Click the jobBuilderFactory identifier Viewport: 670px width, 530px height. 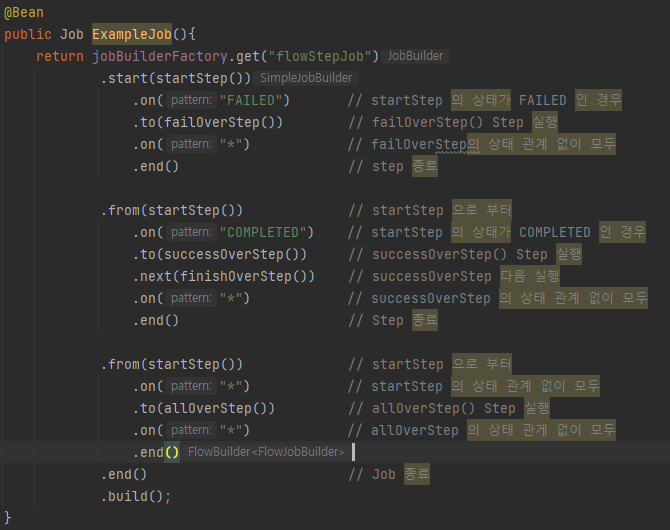coord(160,56)
